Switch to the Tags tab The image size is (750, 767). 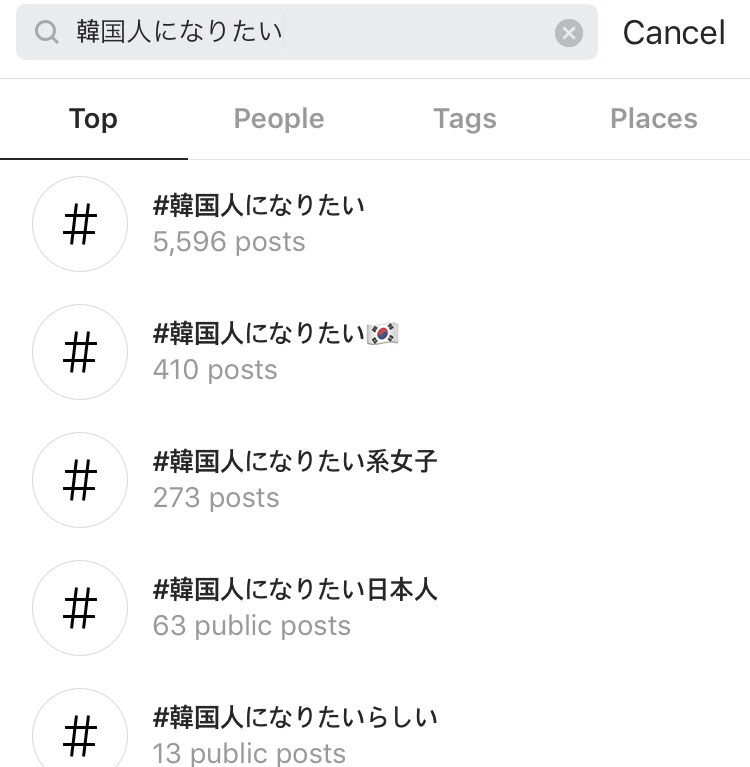coord(465,119)
